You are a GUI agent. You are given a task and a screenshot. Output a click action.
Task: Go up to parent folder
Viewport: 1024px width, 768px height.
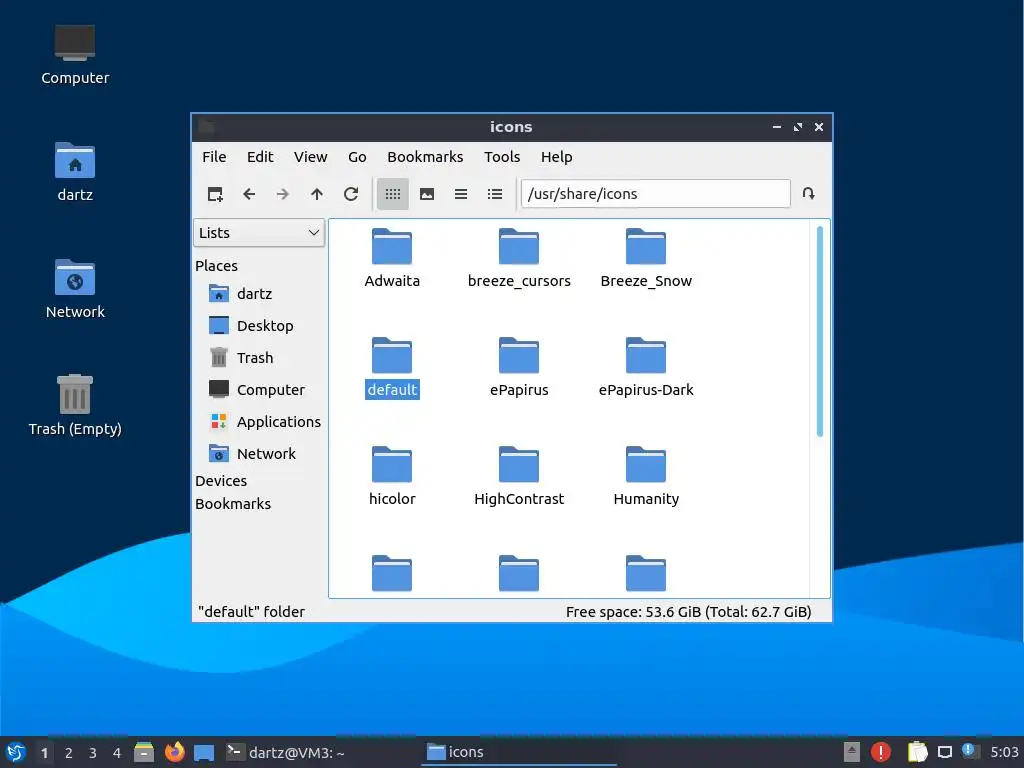coord(317,194)
